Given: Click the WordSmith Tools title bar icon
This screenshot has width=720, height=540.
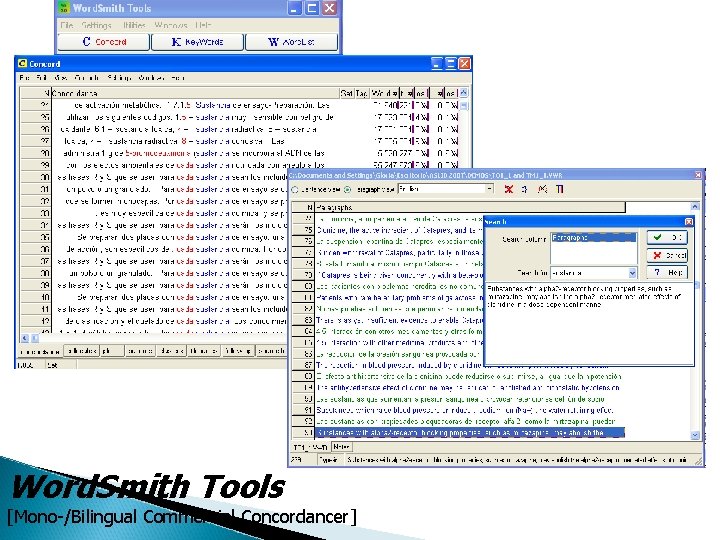Looking at the screenshot, I should tap(65, 8).
